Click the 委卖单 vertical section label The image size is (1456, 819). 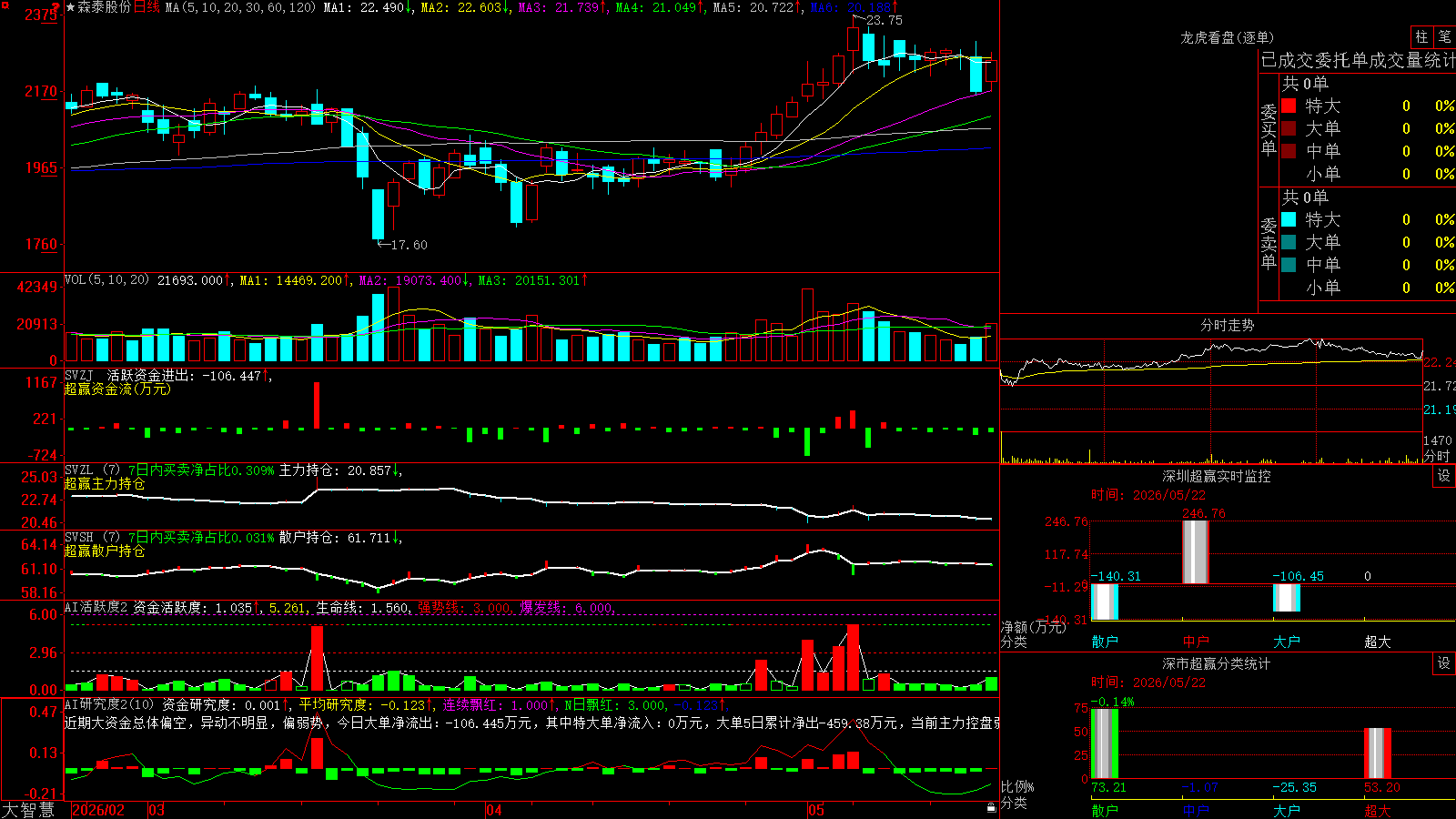[1269, 244]
